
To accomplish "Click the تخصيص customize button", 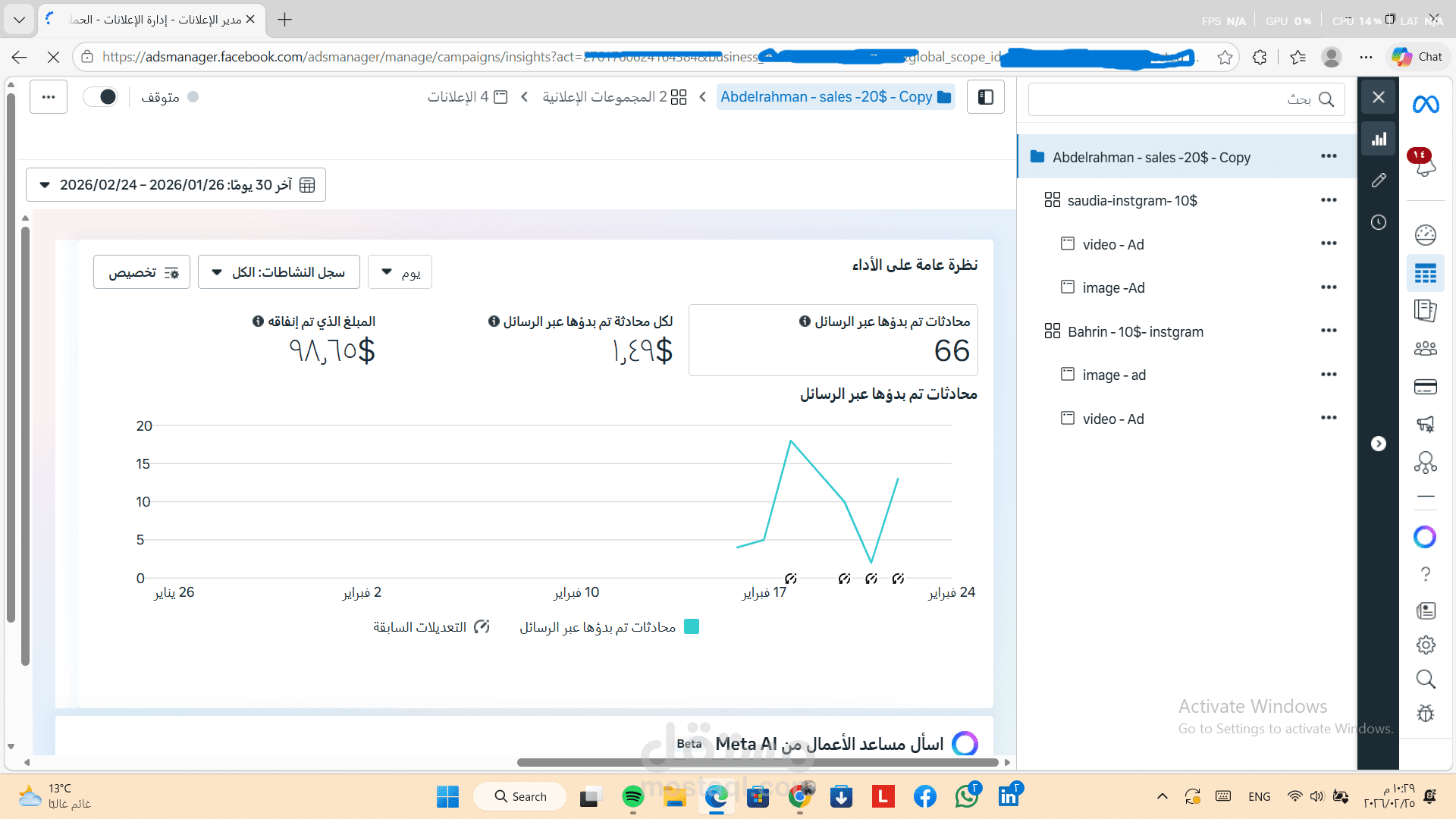I will (x=141, y=271).
